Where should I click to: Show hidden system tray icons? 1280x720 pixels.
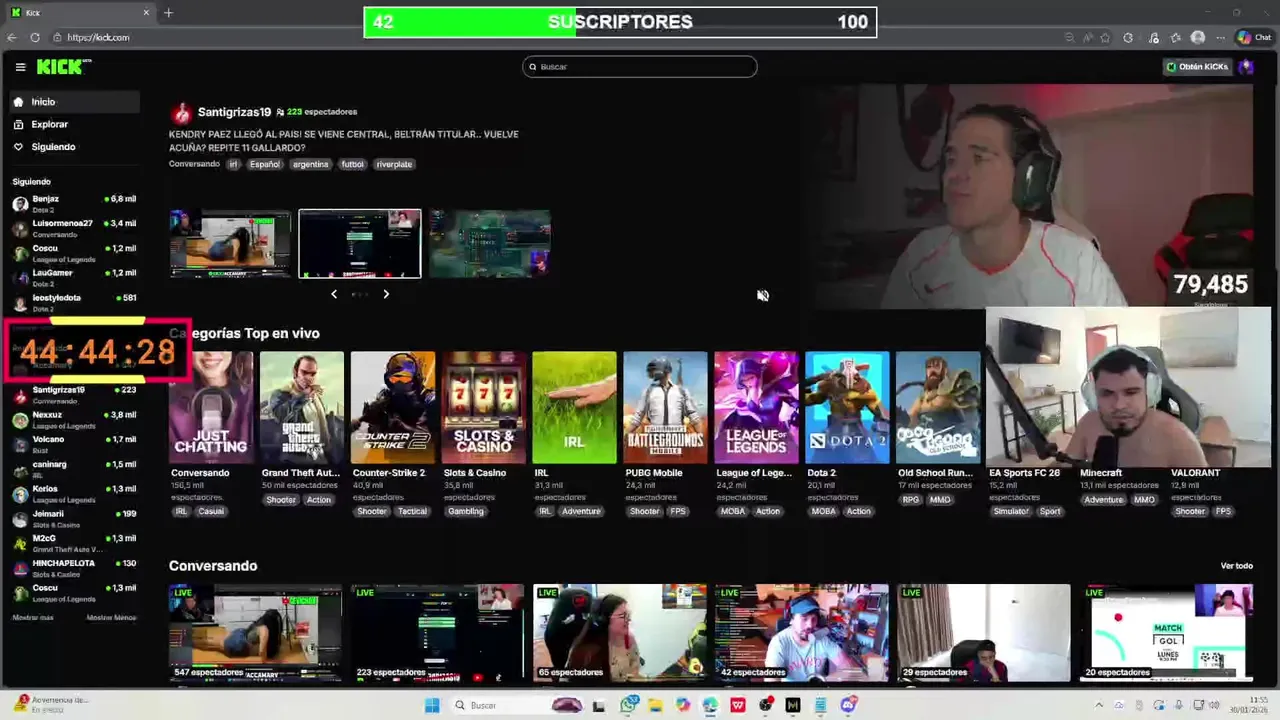pos(1099,705)
